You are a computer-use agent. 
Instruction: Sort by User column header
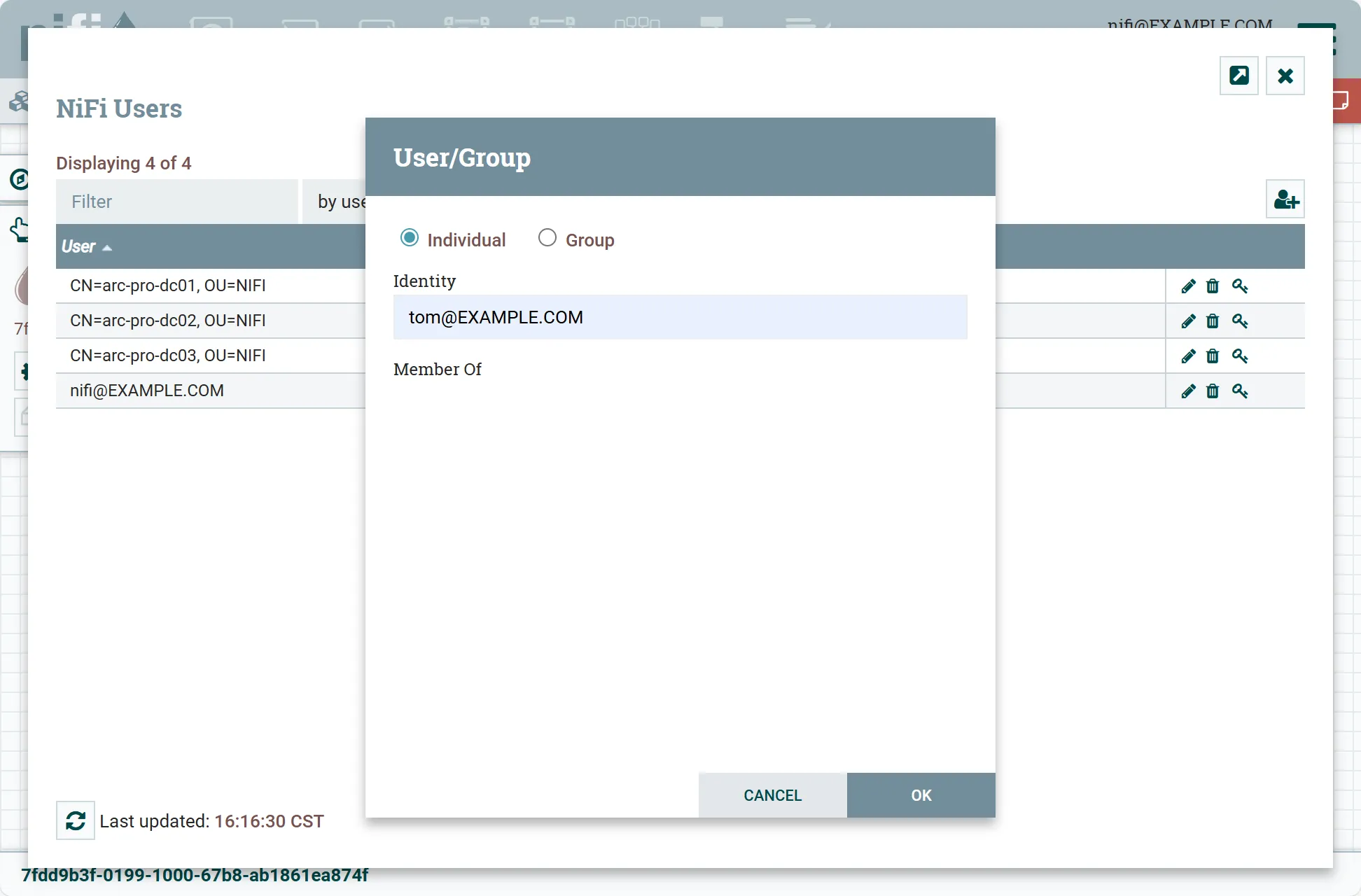coord(78,246)
